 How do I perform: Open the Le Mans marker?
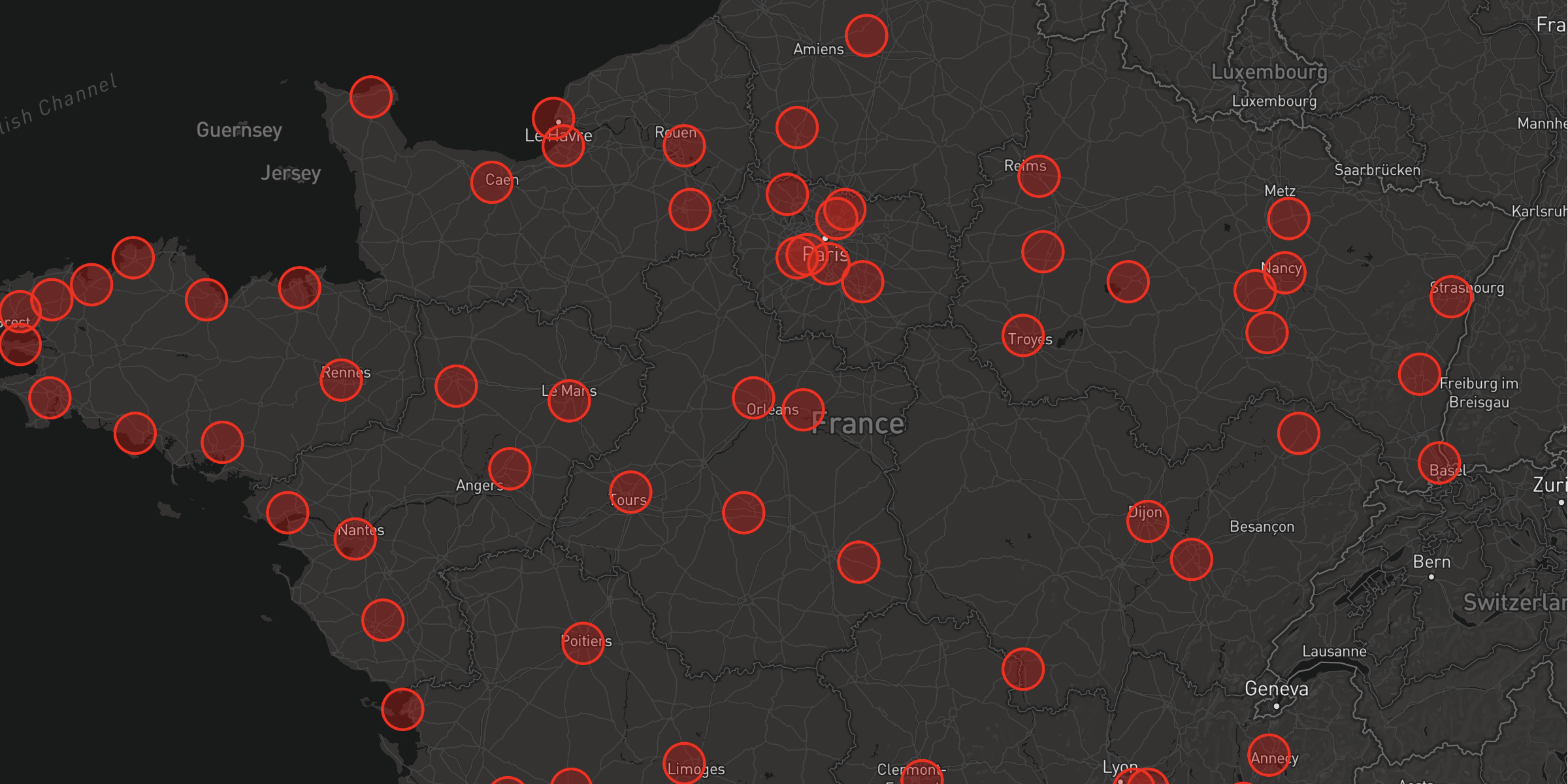[x=568, y=400]
